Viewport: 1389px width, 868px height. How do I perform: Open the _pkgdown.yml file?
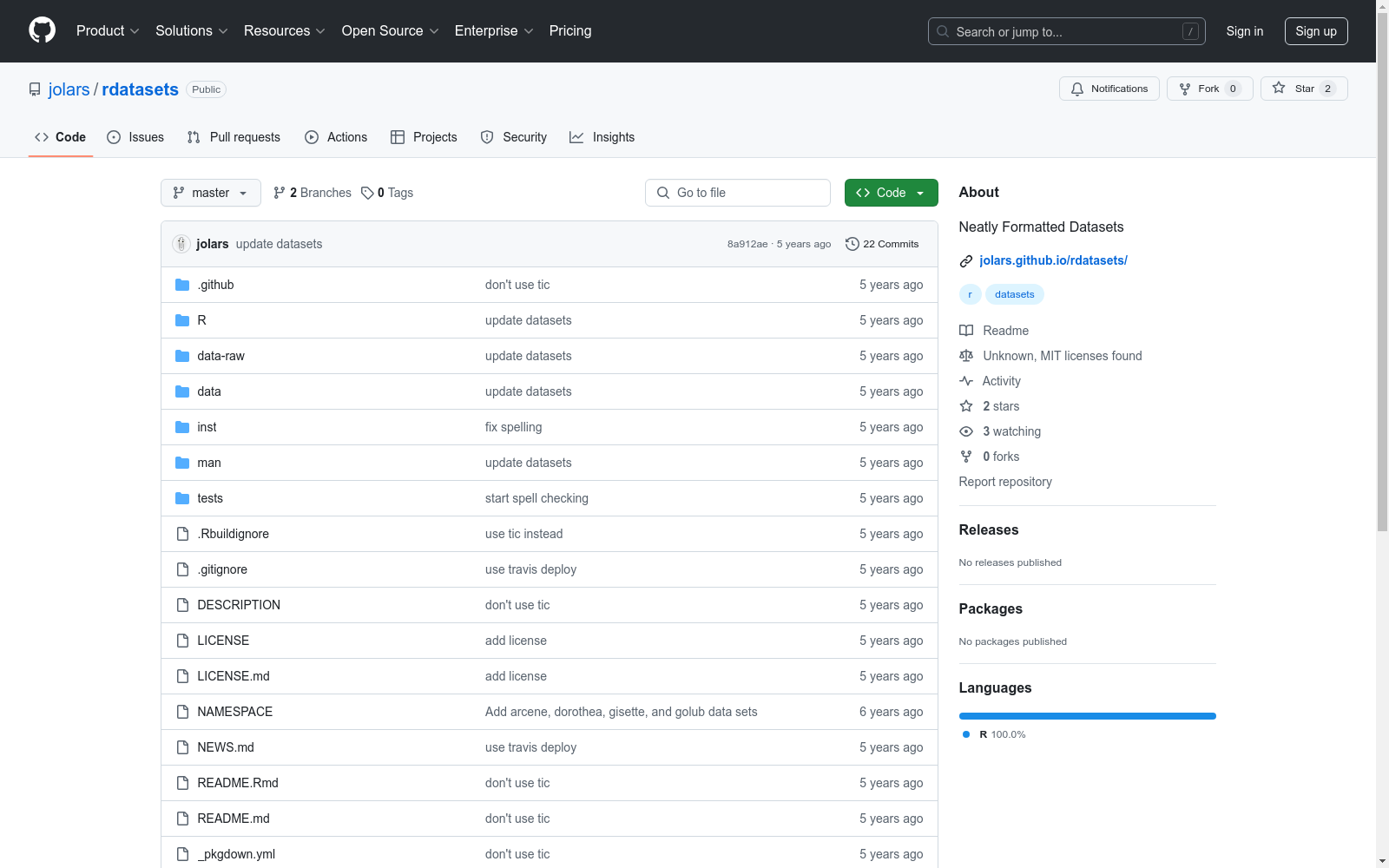click(236, 854)
